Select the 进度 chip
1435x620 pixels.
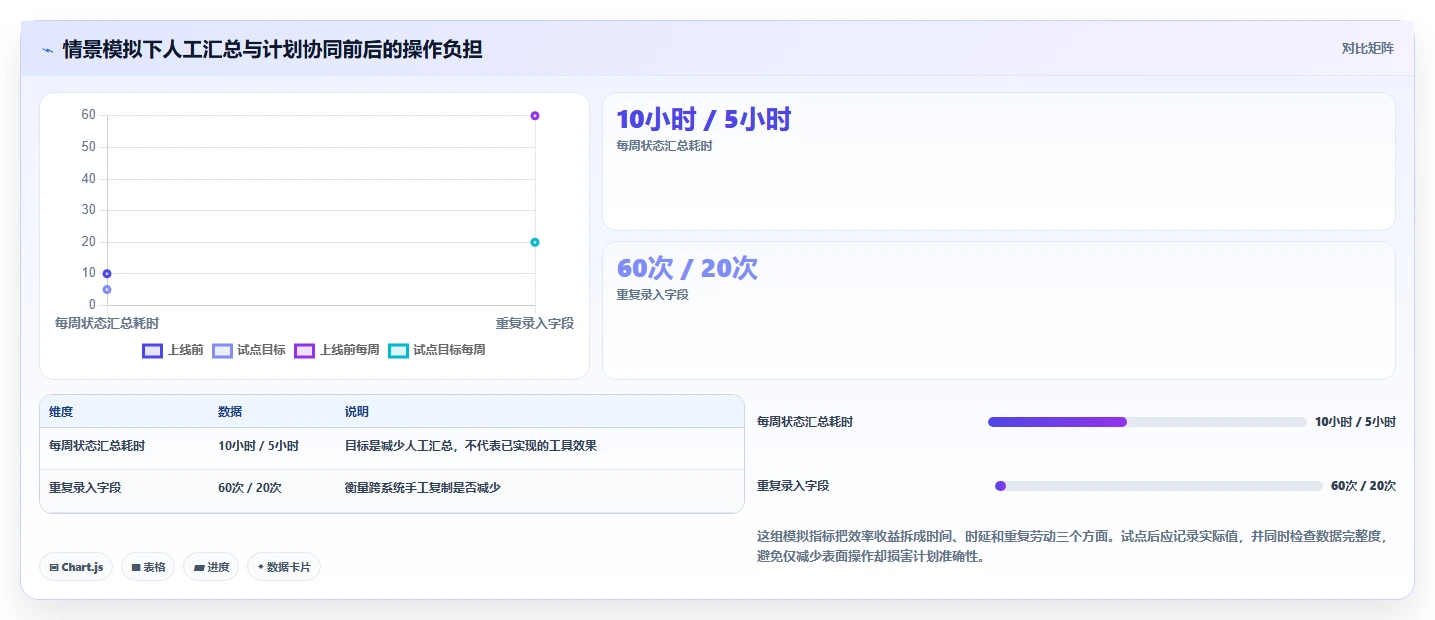click(x=211, y=567)
